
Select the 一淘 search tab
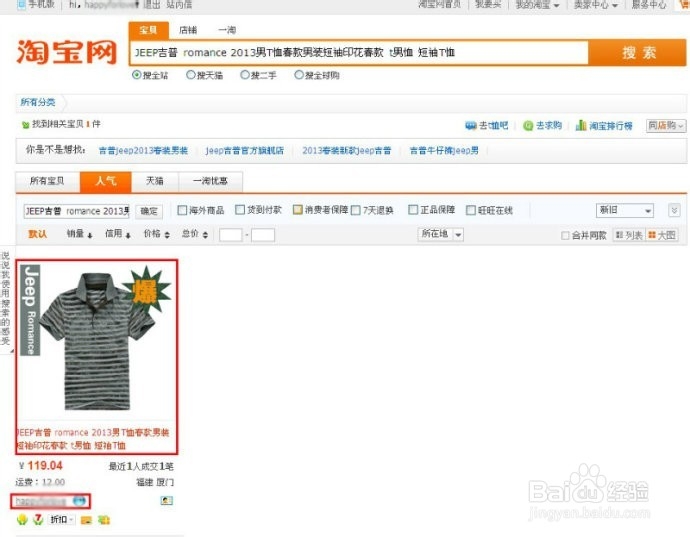click(x=227, y=30)
